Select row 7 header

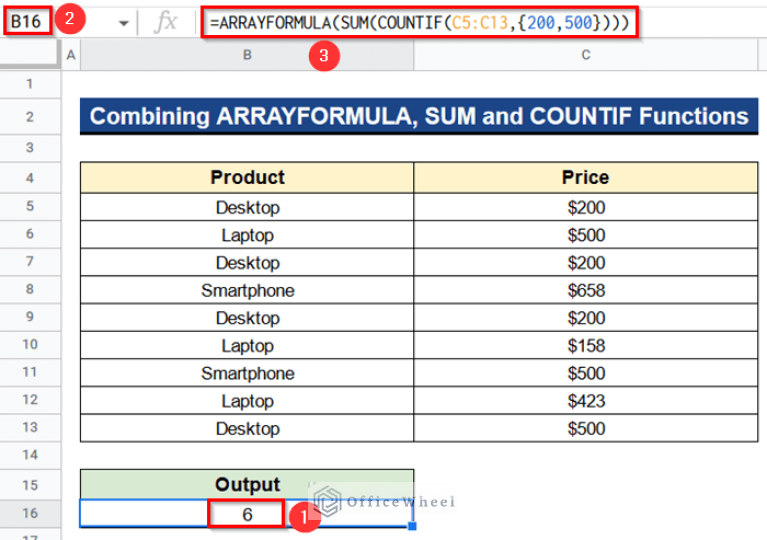coord(30,262)
